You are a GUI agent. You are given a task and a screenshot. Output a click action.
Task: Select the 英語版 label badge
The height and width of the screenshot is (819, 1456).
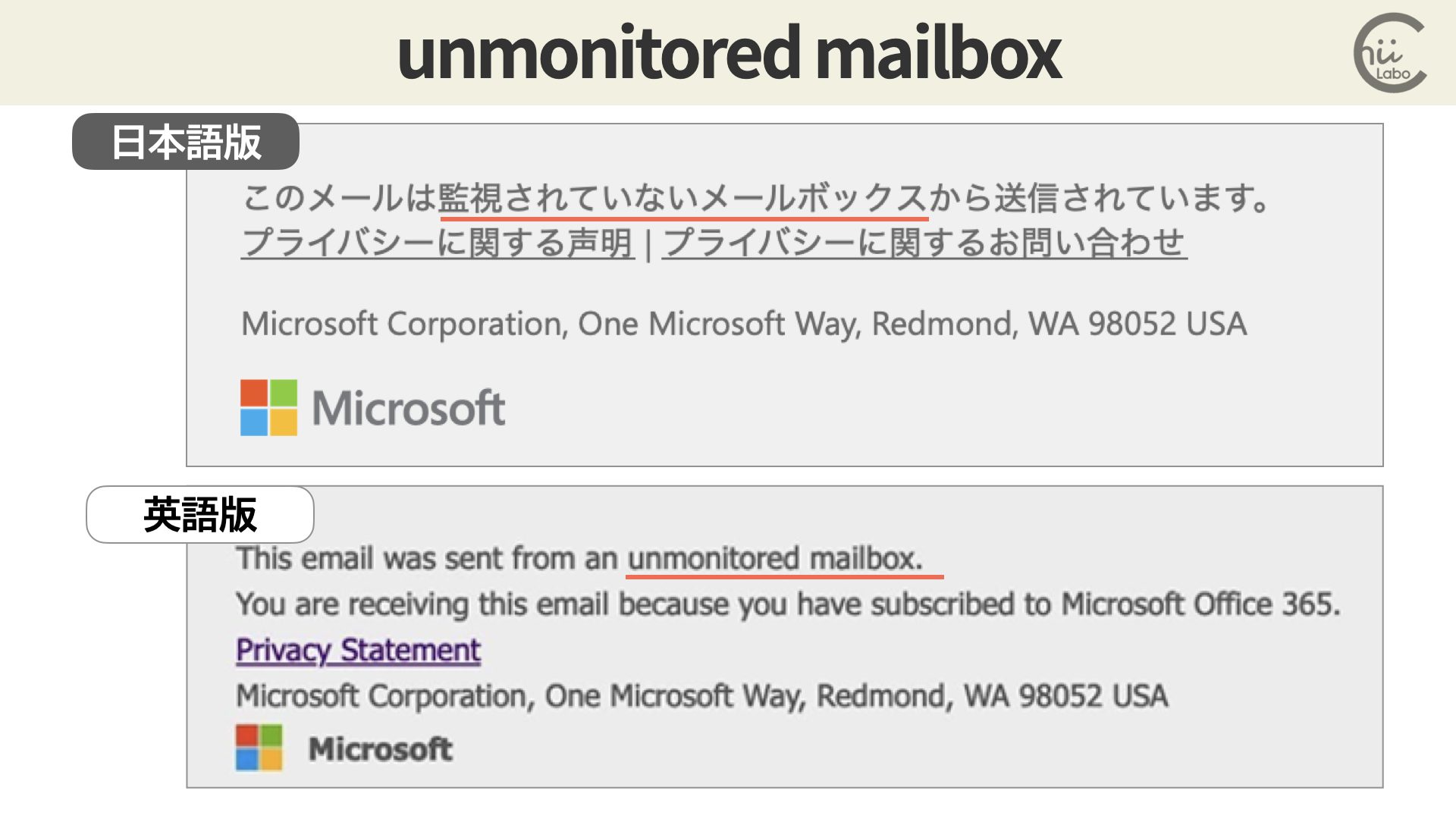click(x=200, y=514)
